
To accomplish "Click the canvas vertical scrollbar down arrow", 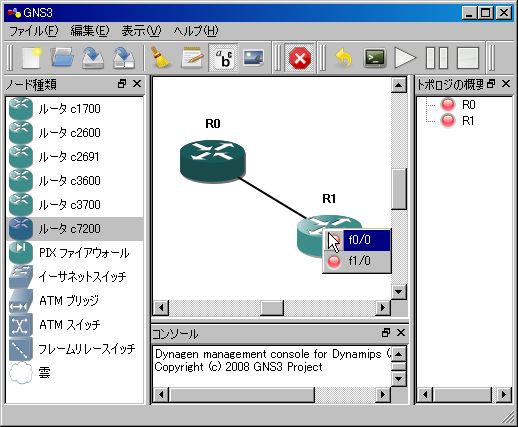I will [x=399, y=292].
